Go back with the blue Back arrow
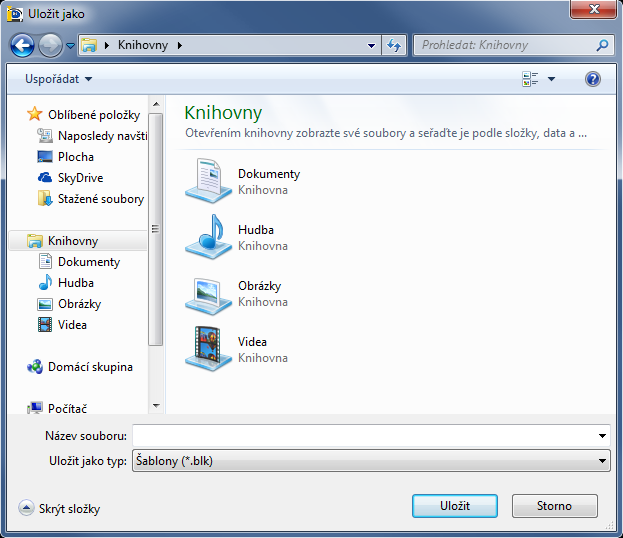623x538 pixels. [22, 45]
